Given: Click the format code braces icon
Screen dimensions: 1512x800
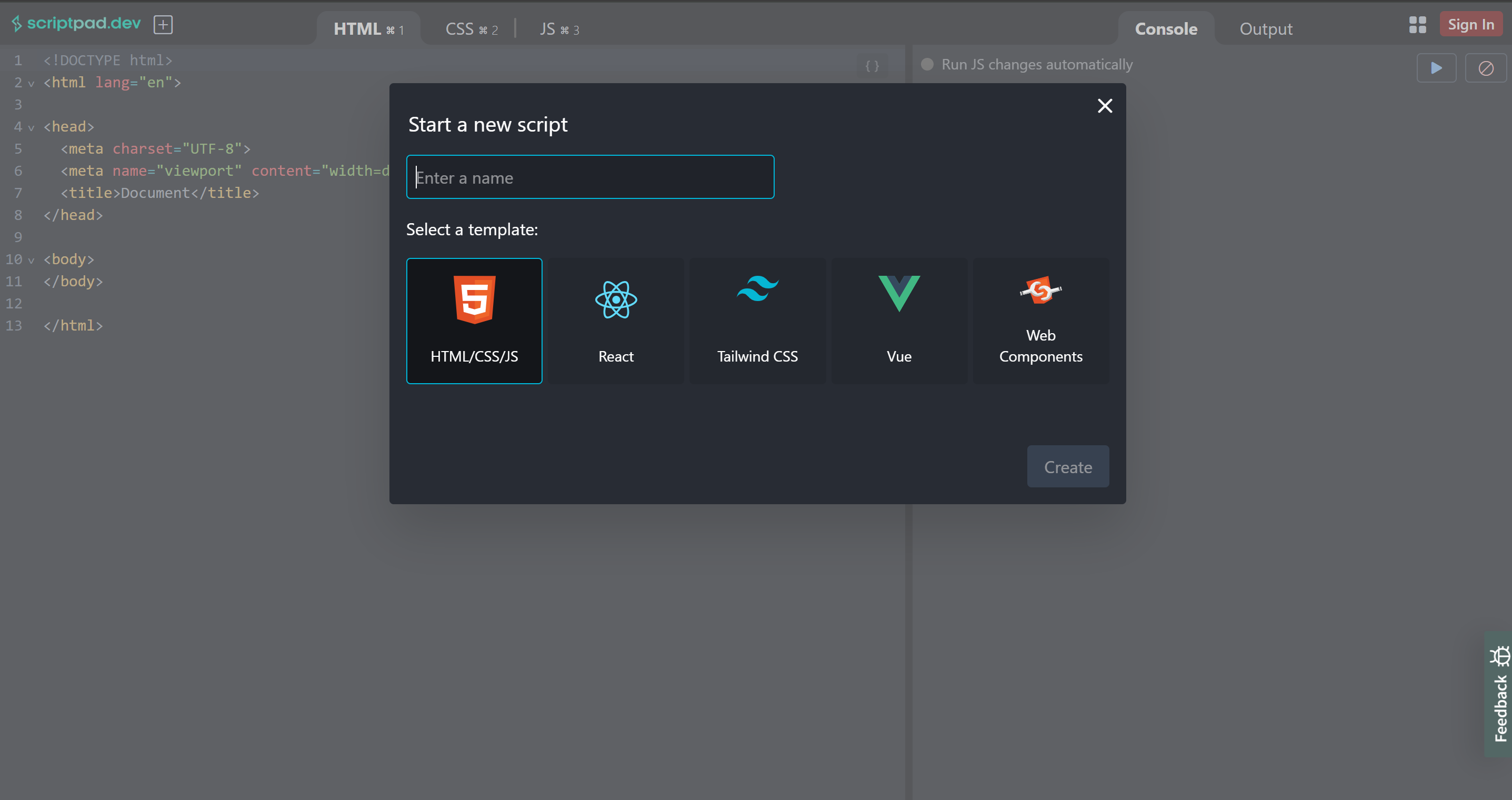Looking at the screenshot, I should point(872,66).
